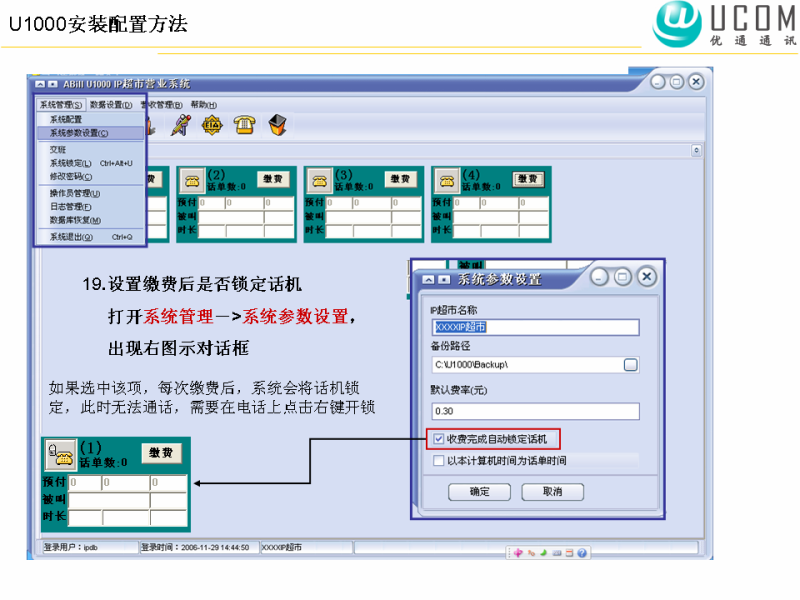Click the IP超市名称 input field
The image size is (800, 600).
(535, 327)
